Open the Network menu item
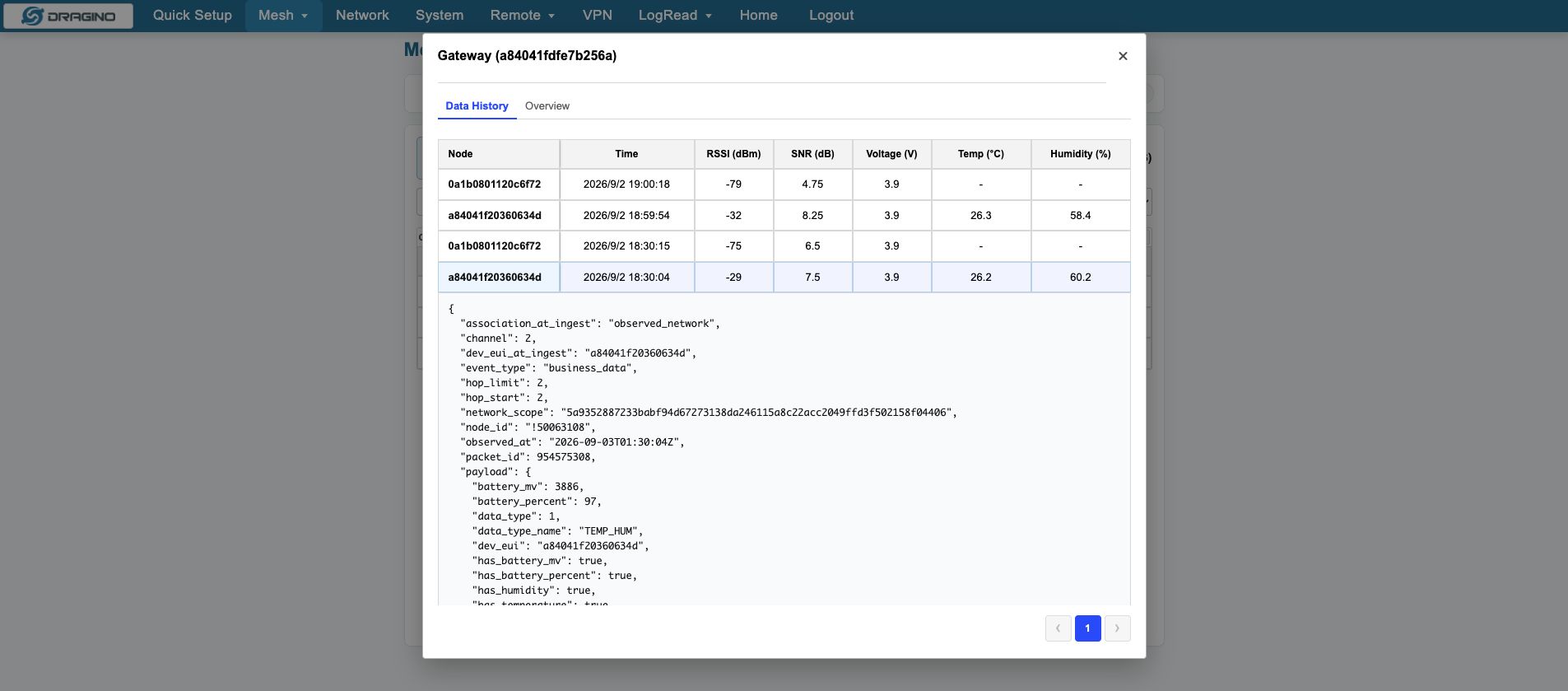Viewport: 1568px width, 691px height. [x=362, y=16]
